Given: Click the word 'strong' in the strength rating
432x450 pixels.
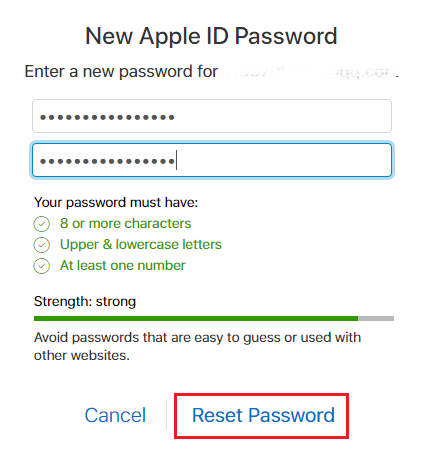Looking at the screenshot, I should click(116, 302).
